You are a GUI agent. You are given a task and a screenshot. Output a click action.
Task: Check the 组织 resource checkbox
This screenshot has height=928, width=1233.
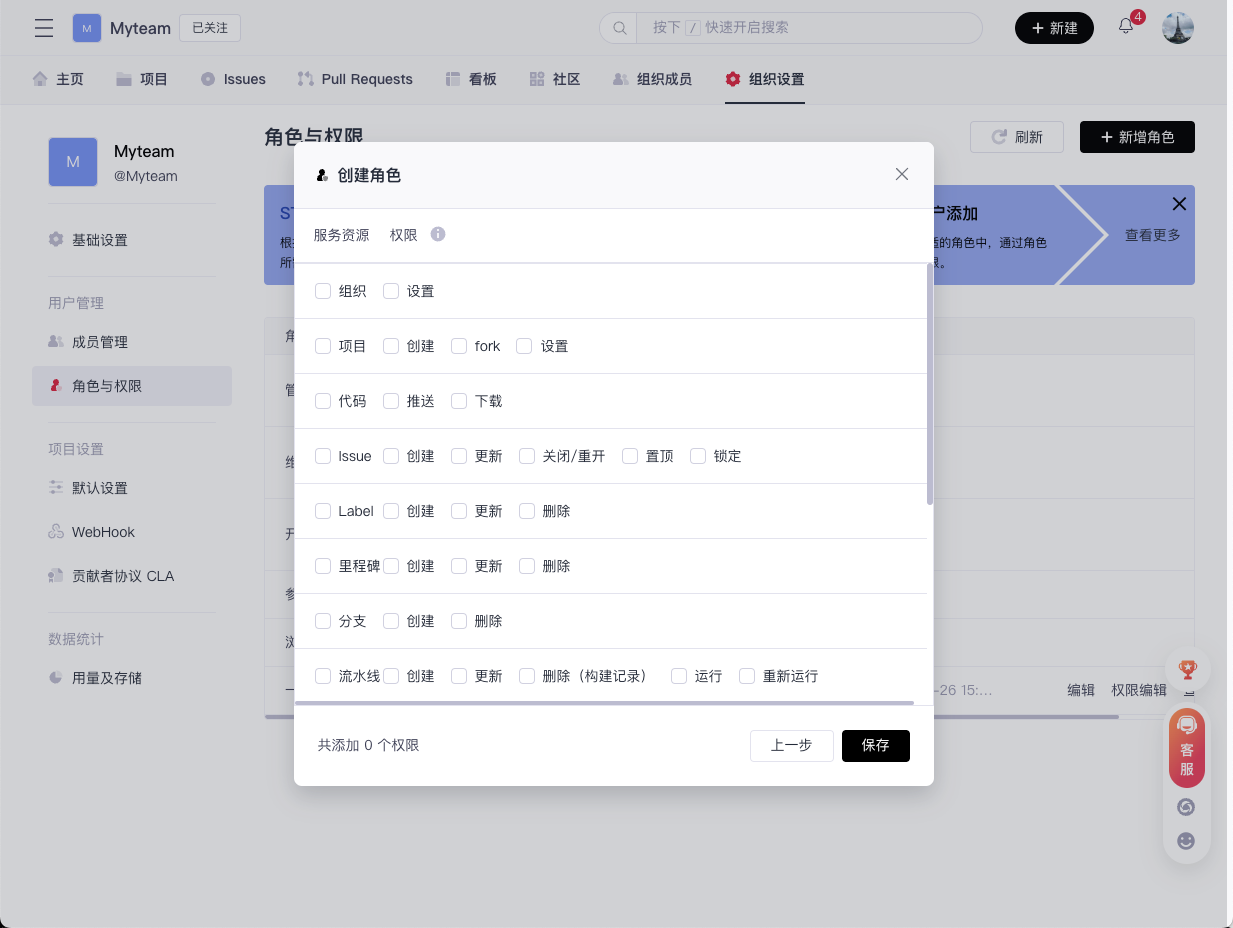(x=323, y=291)
